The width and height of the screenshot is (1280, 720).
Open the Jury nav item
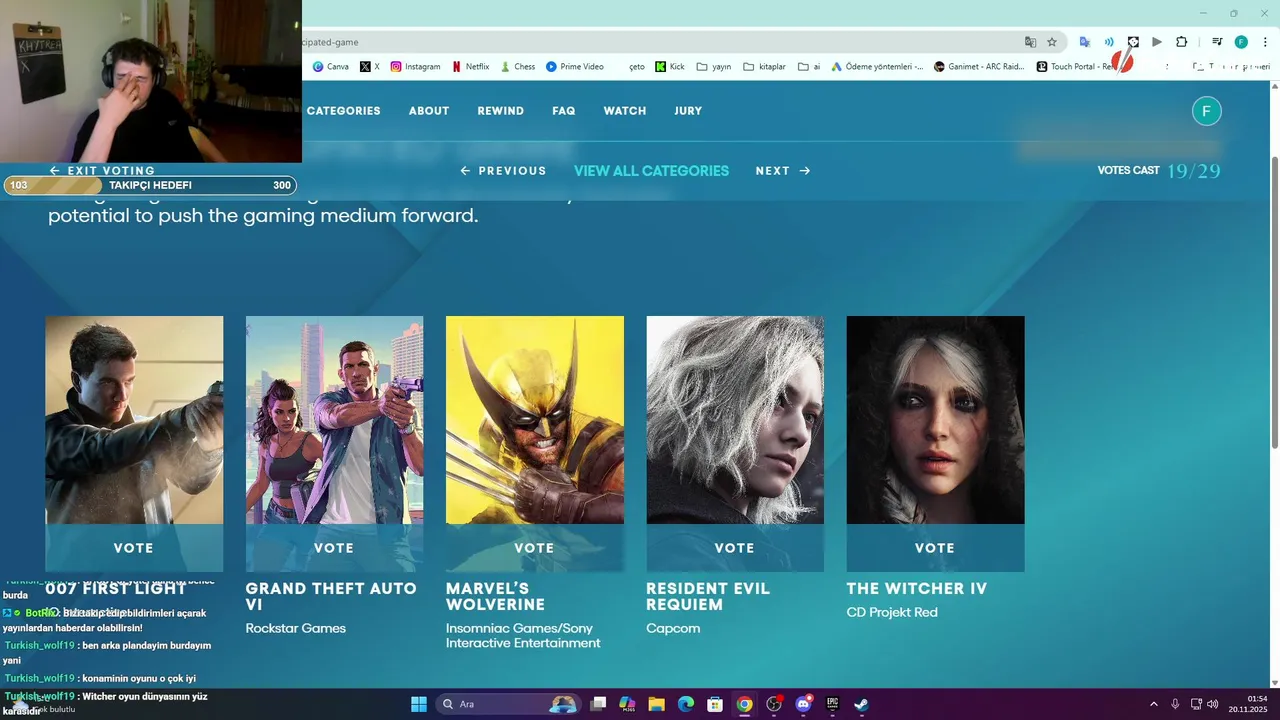(x=688, y=111)
